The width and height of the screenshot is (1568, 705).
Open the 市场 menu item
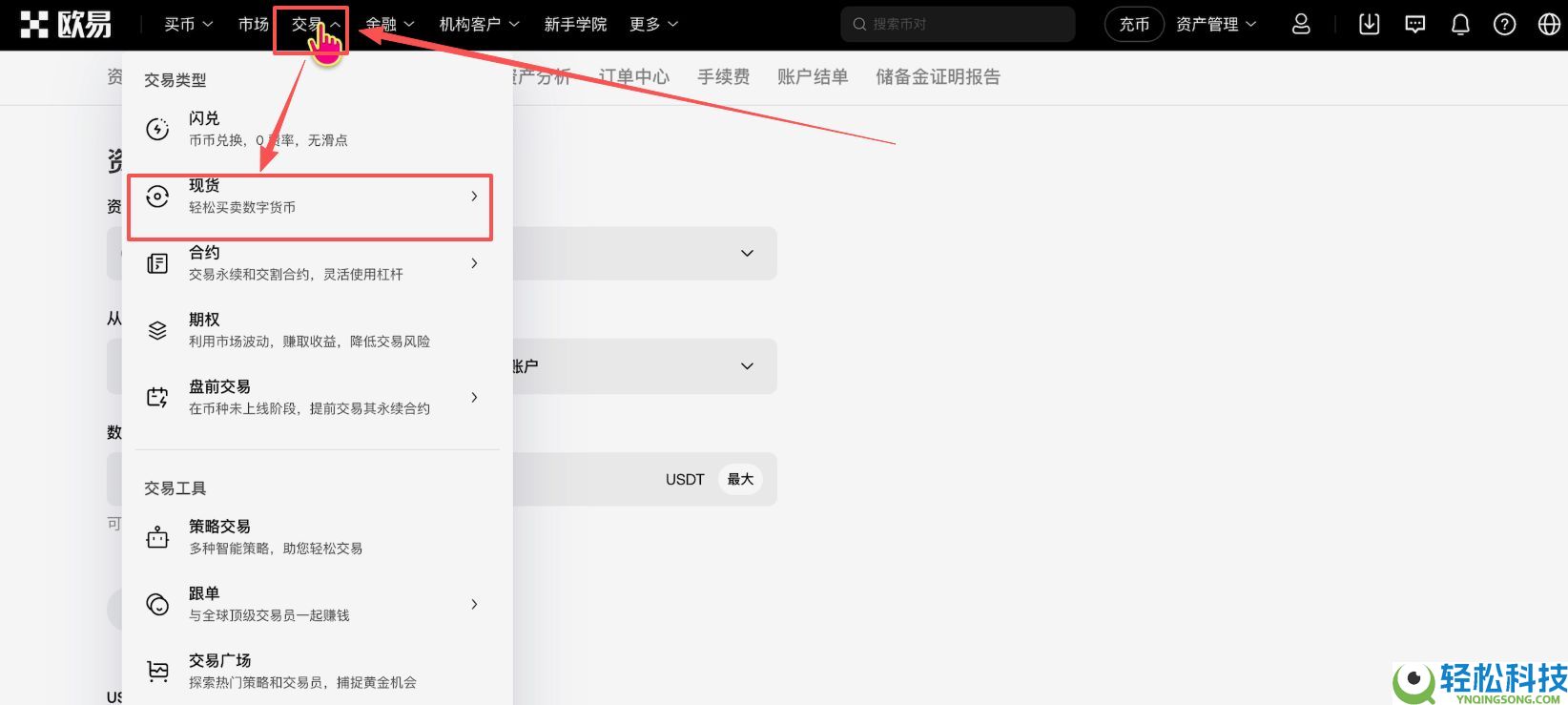pos(254,24)
